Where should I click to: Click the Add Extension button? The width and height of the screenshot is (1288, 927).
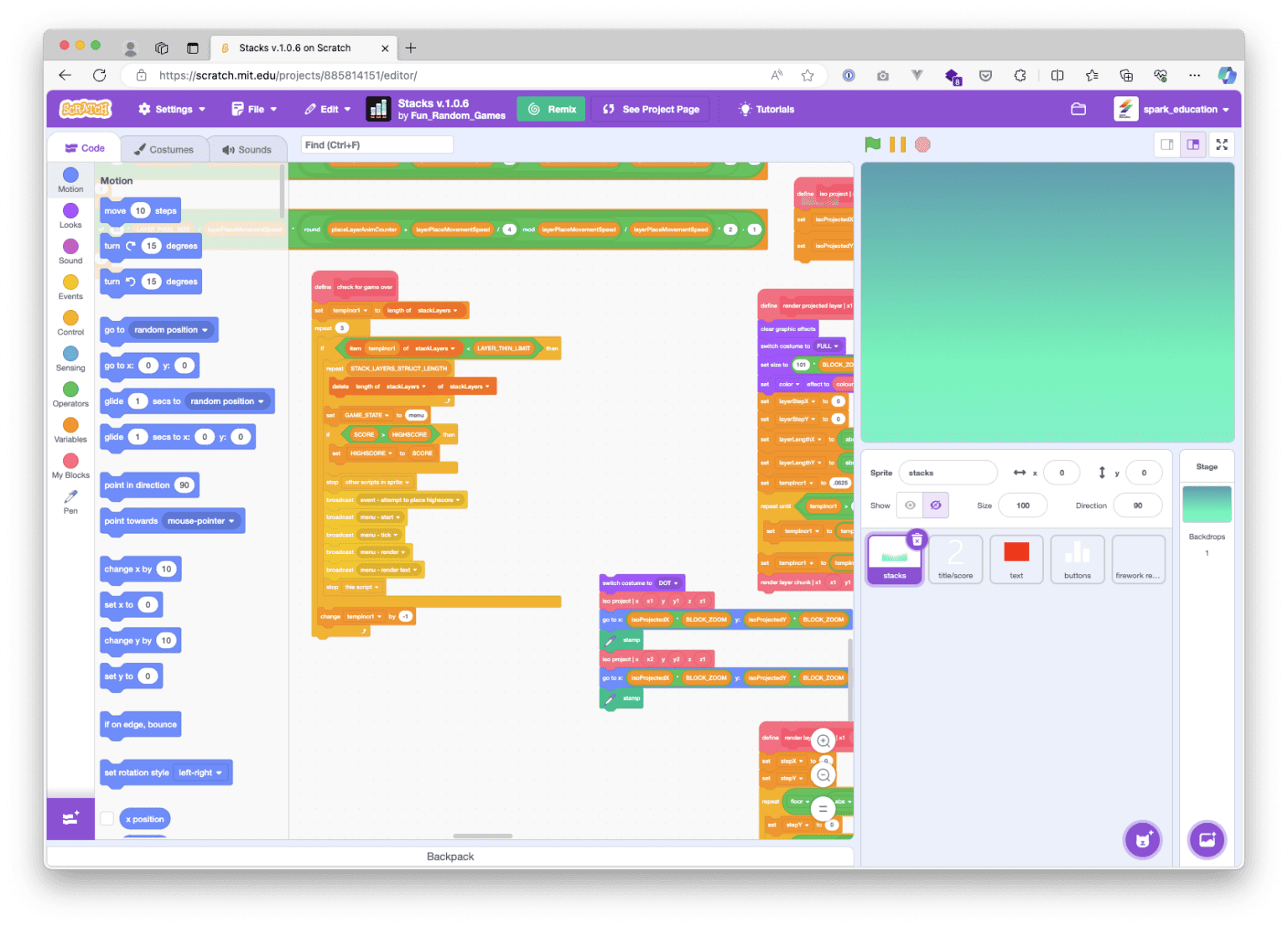tap(70, 819)
